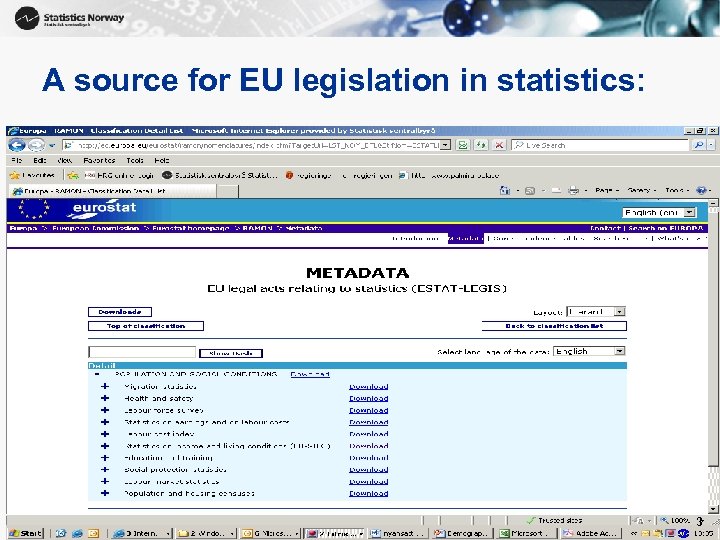
Task: Click the Refresh page icon
Action: (481, 145)
